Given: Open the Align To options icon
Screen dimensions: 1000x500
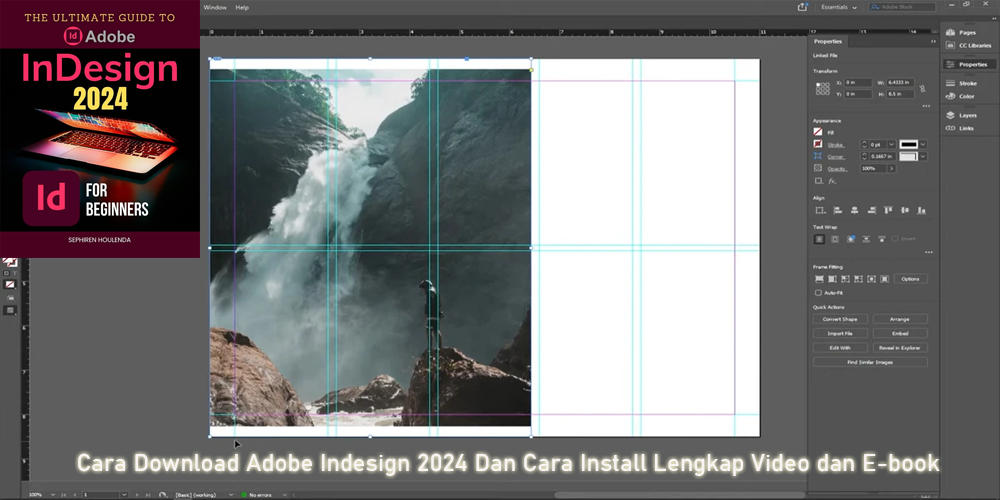Looking at the screenshot, I should tap(820, 210).
